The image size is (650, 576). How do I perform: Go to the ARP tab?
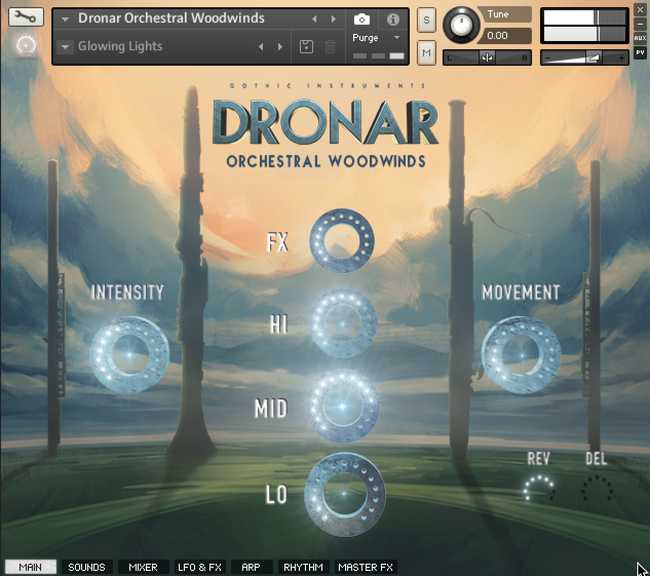[251, 567]
